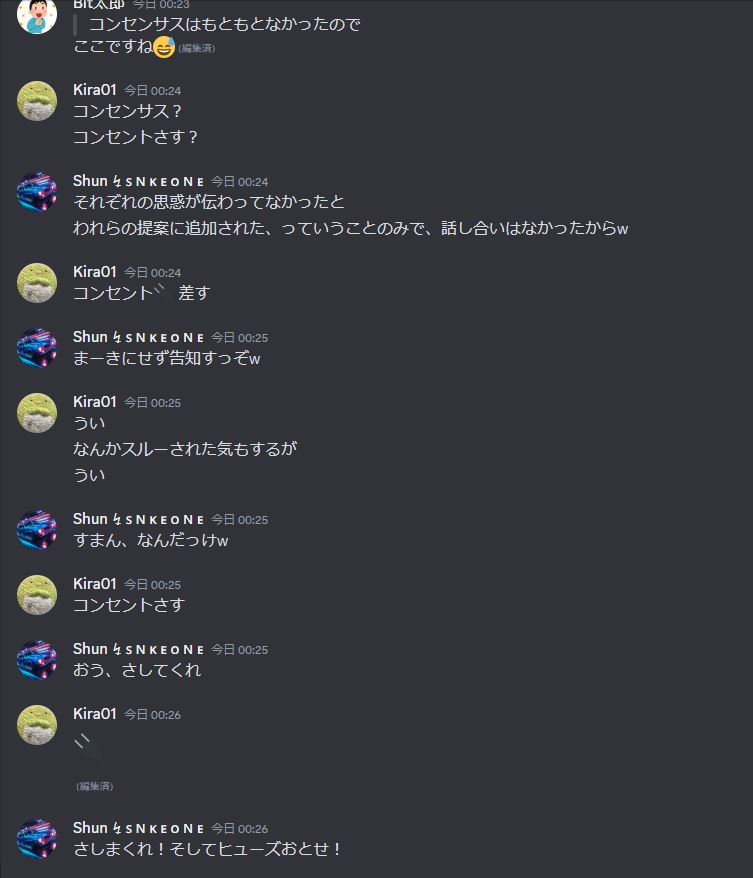Image resolution: width=753 pixels, height=878 pixels.
Task: Click the quoted reply コンセンサスはもともとなかったので
Action: tap(225, 24)
